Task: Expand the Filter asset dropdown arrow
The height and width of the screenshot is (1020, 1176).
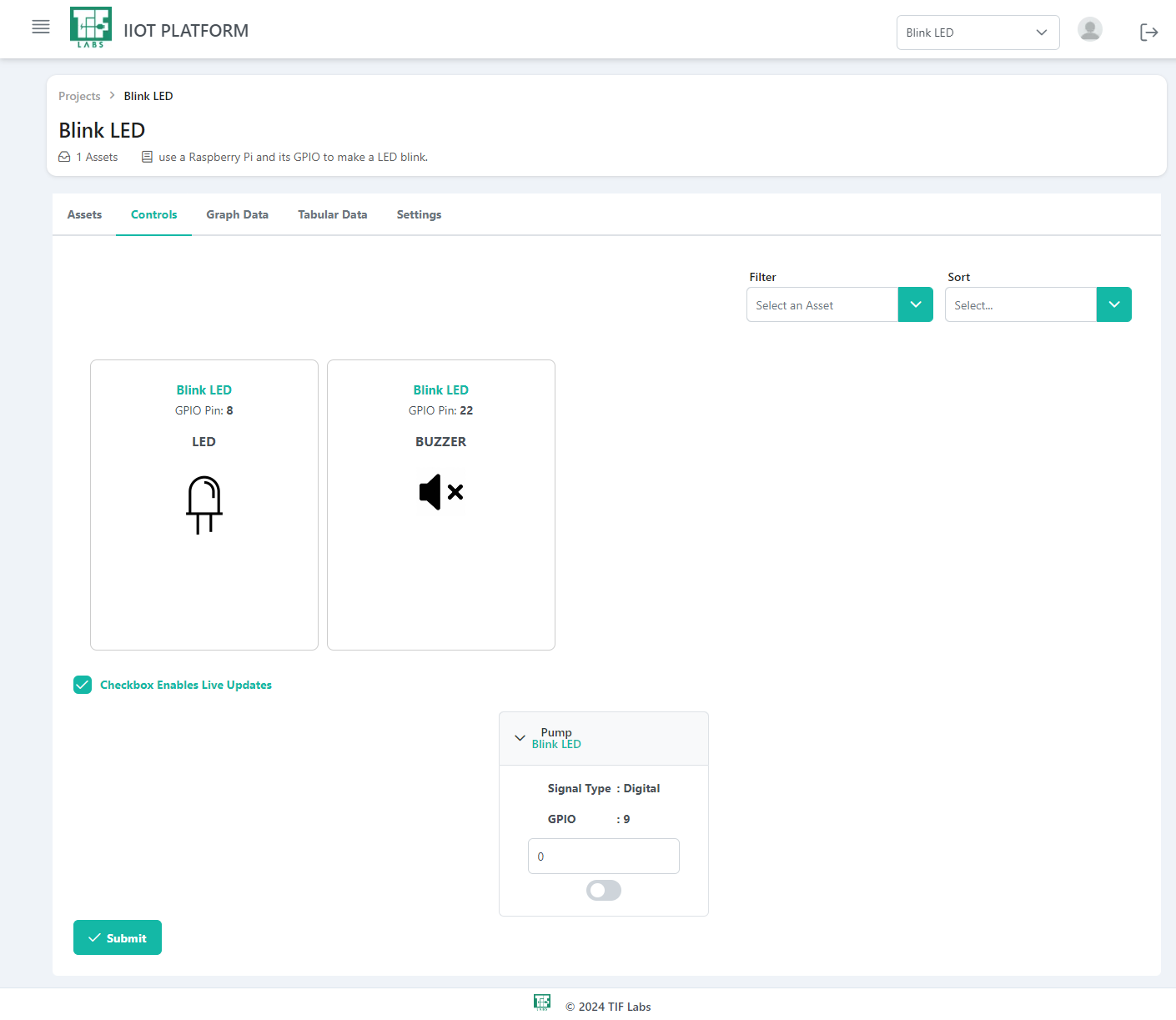Action: click(915, 304)
